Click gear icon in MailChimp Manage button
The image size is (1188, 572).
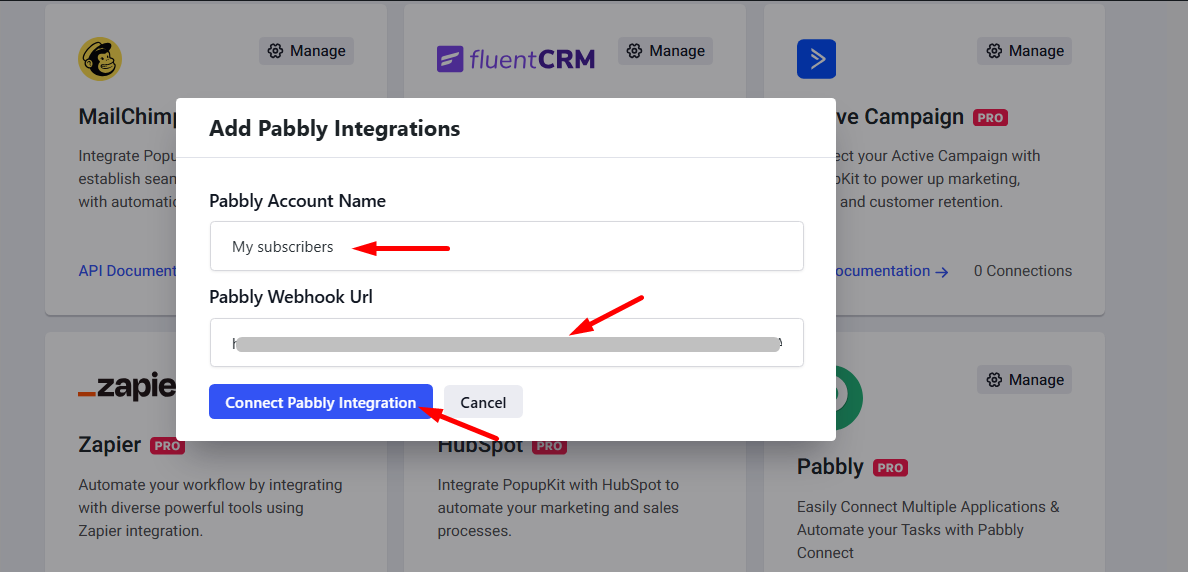(276, 51)
